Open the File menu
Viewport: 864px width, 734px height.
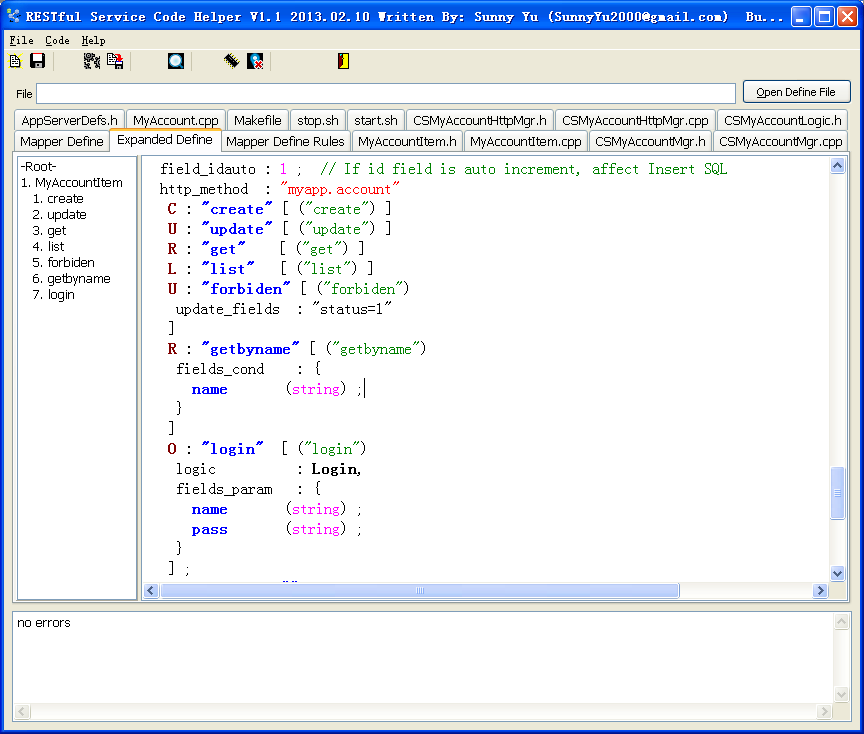tap(21, 40)
